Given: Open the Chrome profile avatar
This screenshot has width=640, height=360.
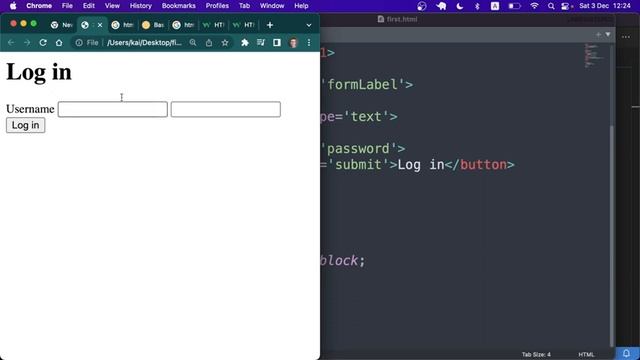Looking at the screenshot, I should point(293,42).
